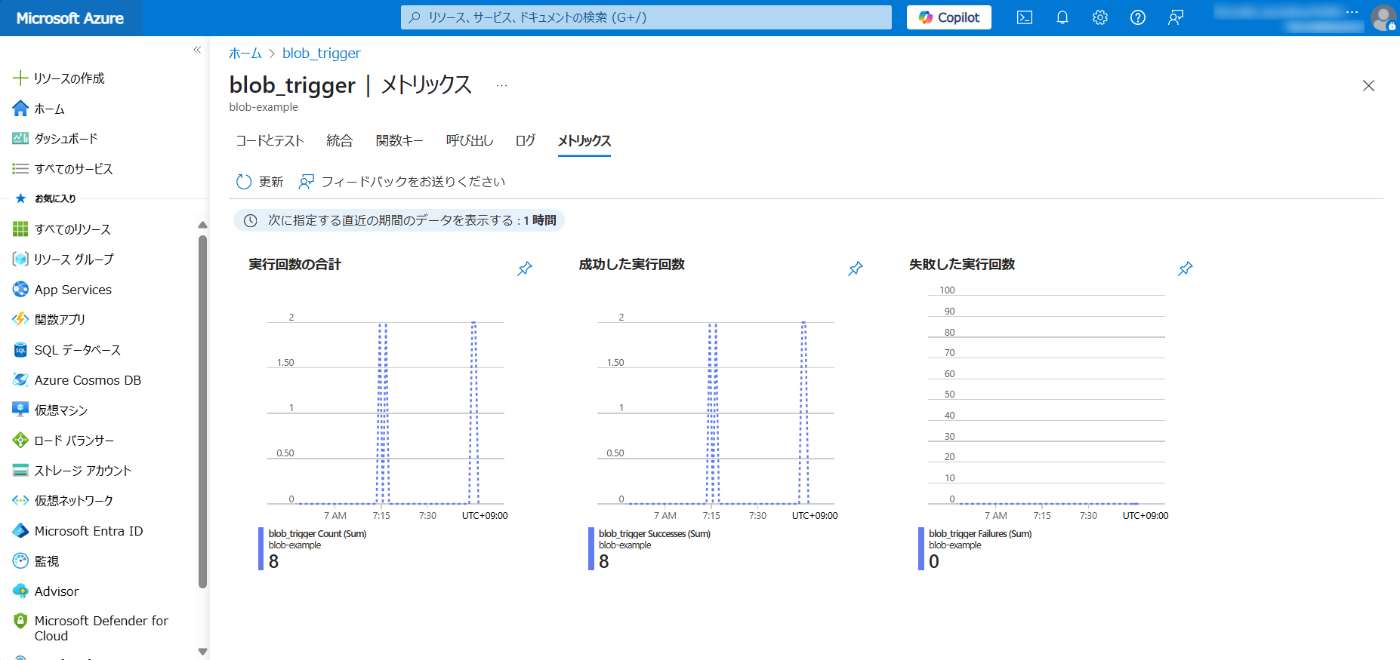Viewport: 1400px width, 660px height.
Task: Click the blob_trigger breadcrumb link
Action: click(321, 53)
